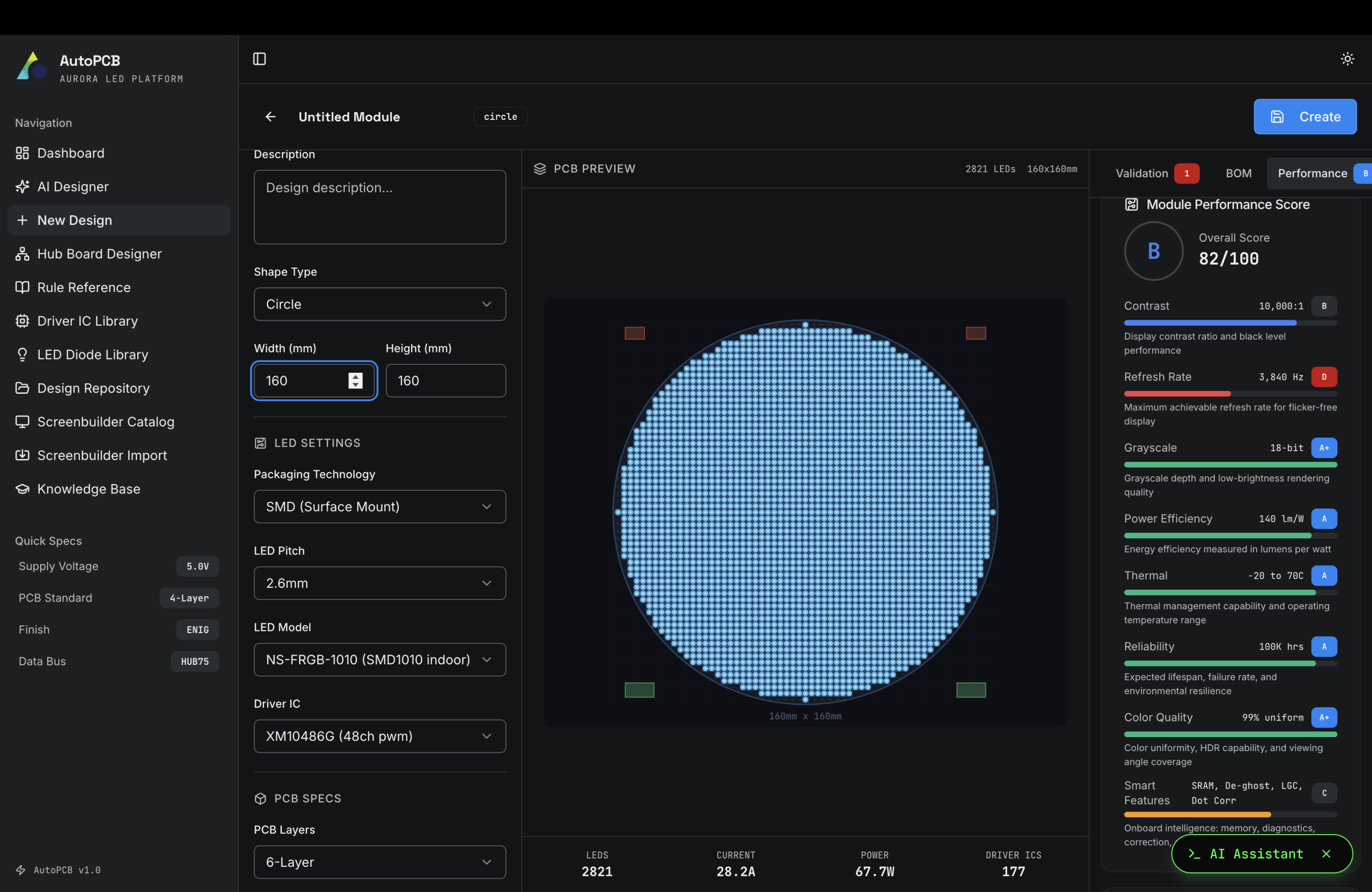1372x892 pixels.
Task: Go to Hub Board Designer
Action: (x=99, y=254)
